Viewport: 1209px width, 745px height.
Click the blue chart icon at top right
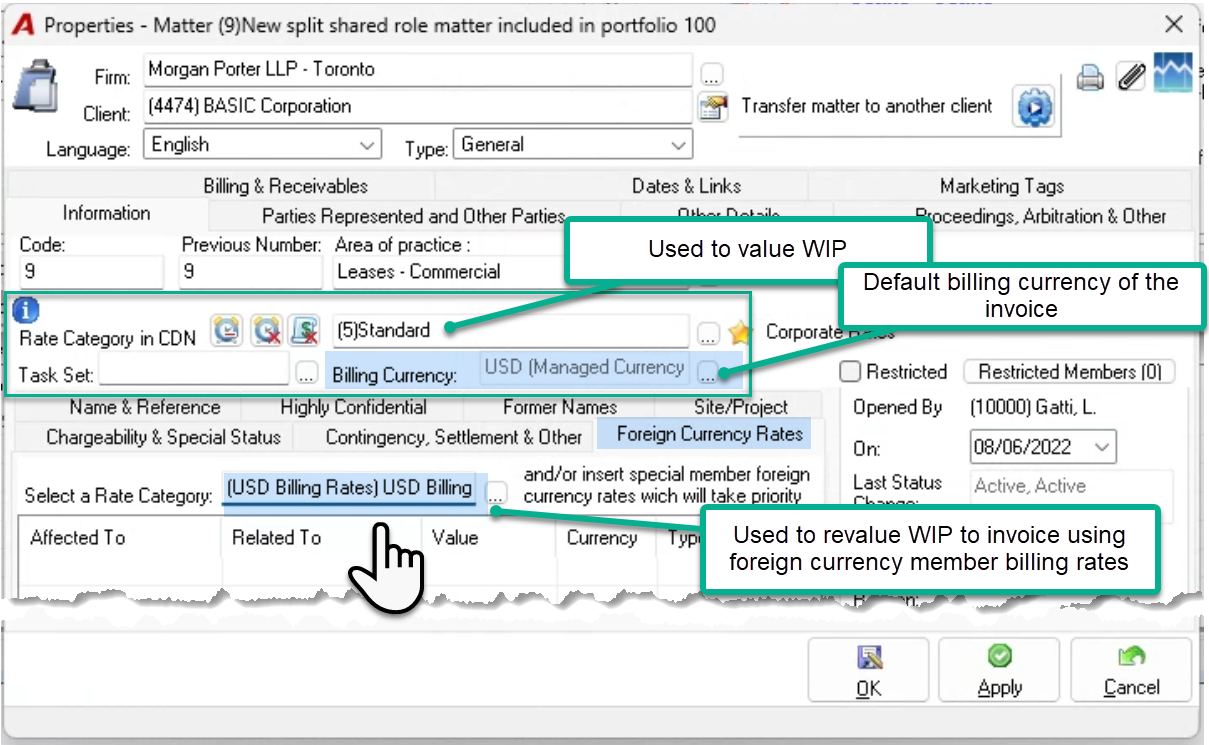pos(1173,74)
